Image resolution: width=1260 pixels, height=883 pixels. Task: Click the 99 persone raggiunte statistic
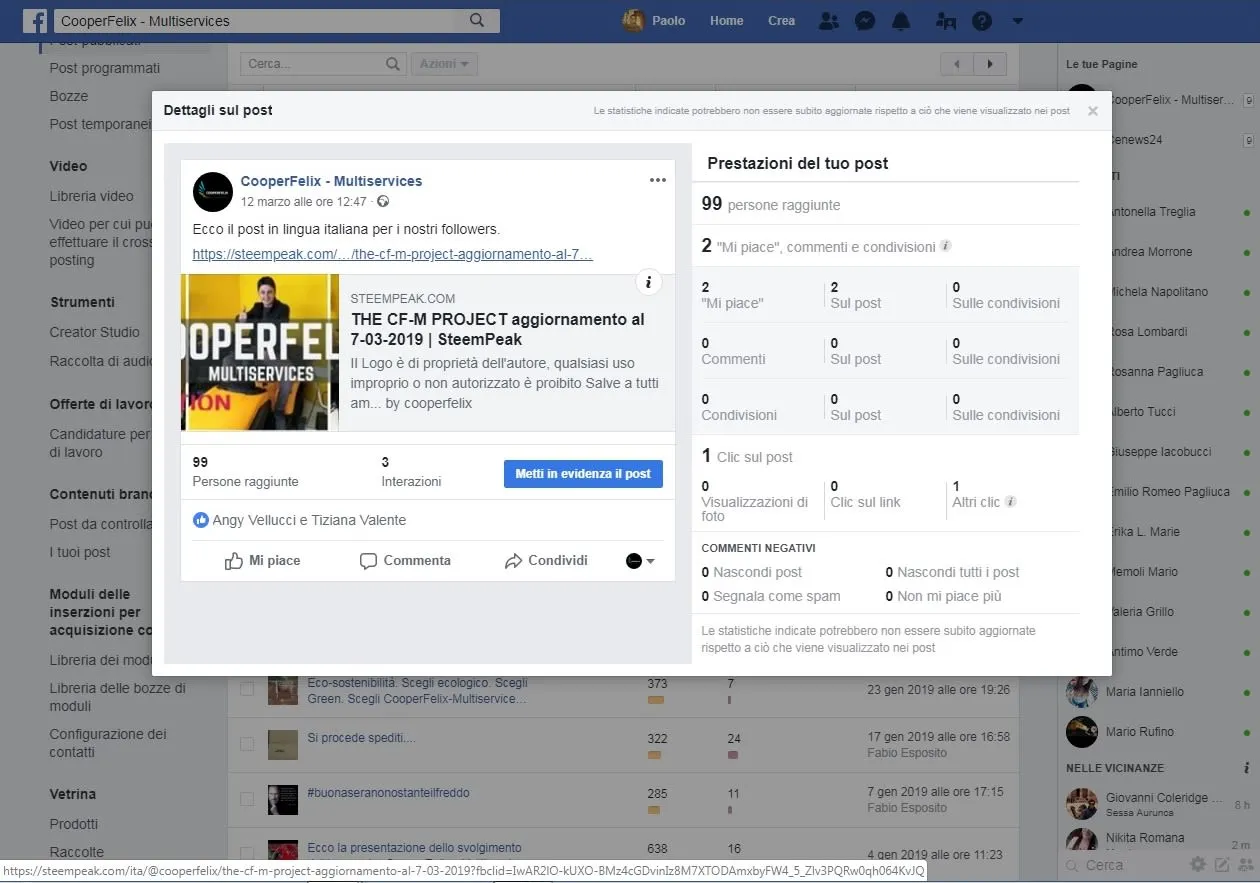click(771, 204)
